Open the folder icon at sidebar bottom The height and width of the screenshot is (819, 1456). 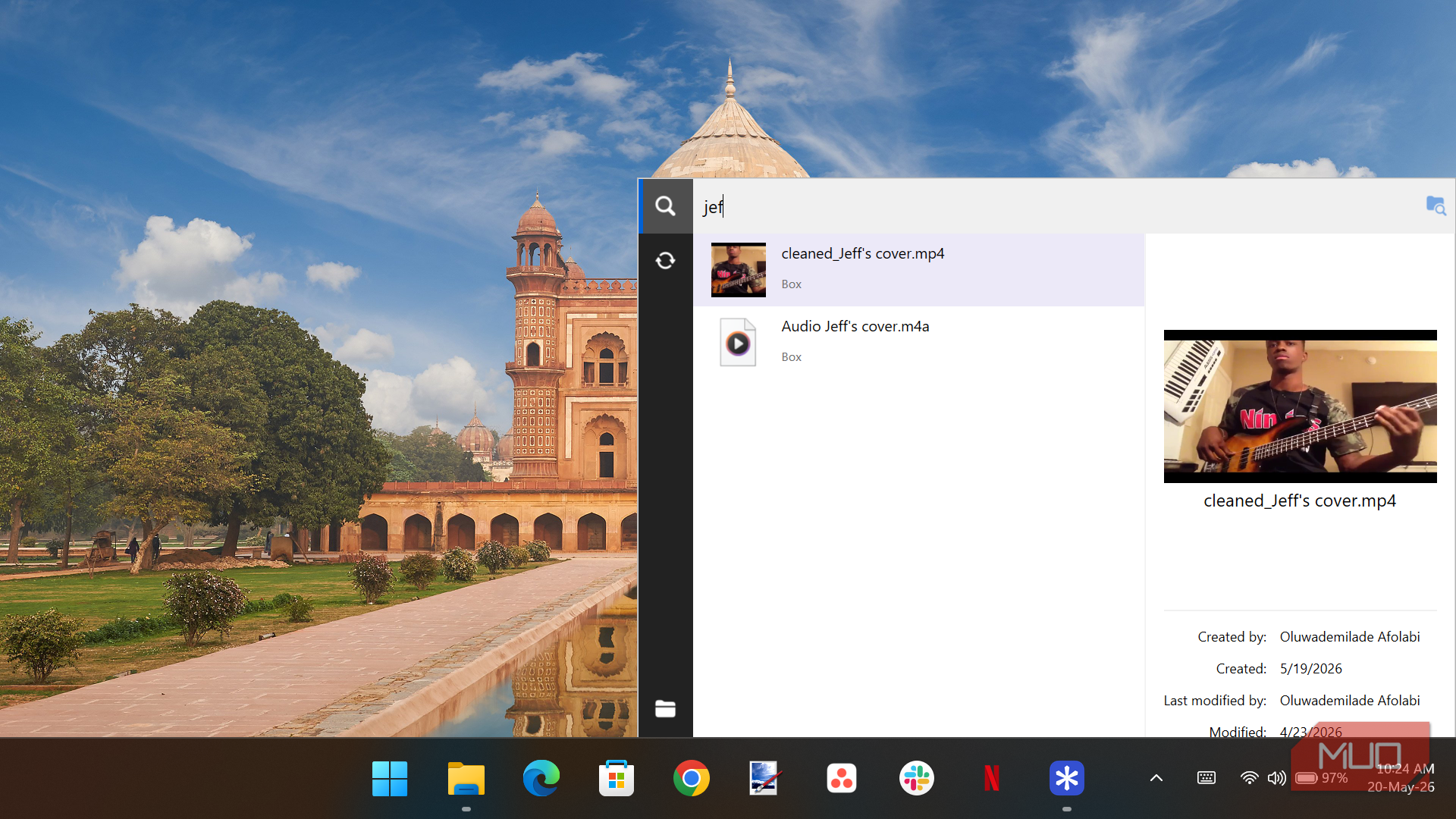click(665, 709)
